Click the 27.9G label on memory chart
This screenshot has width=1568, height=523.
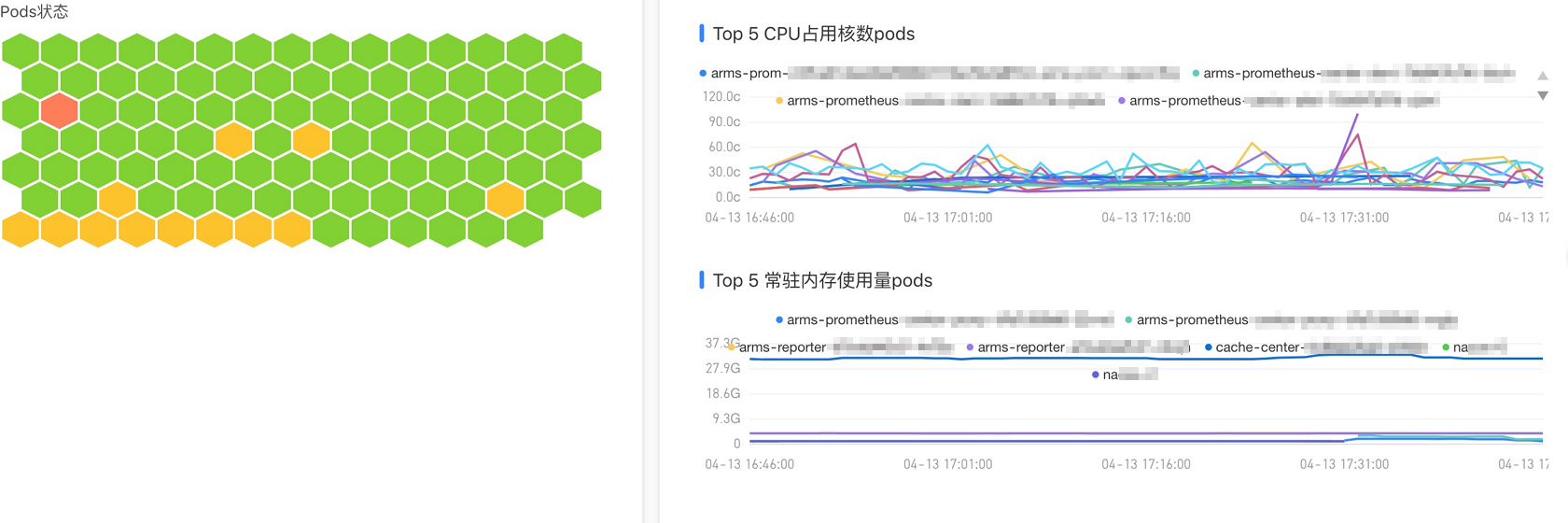click(723, 368)
